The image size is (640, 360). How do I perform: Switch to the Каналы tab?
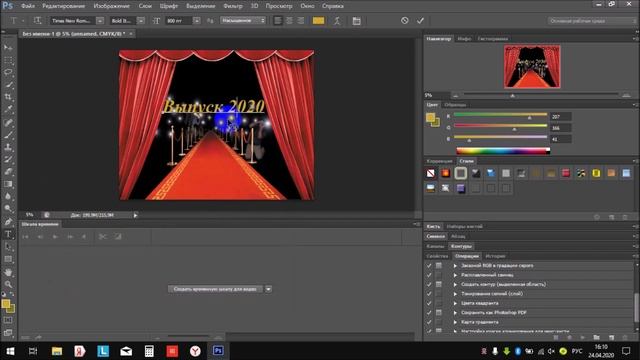435,246
